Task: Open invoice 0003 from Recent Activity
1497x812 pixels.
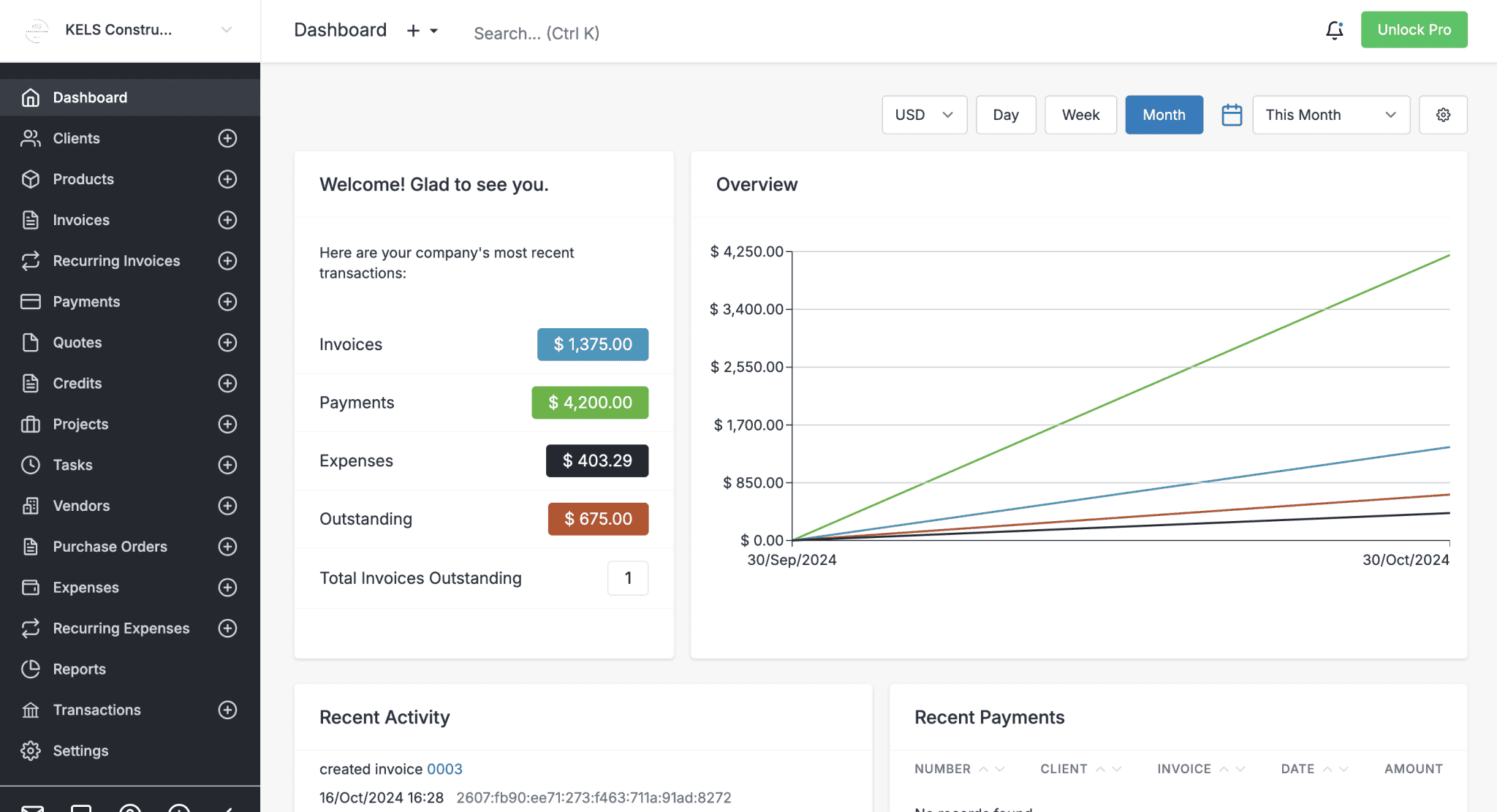Action: click(444, 769)
